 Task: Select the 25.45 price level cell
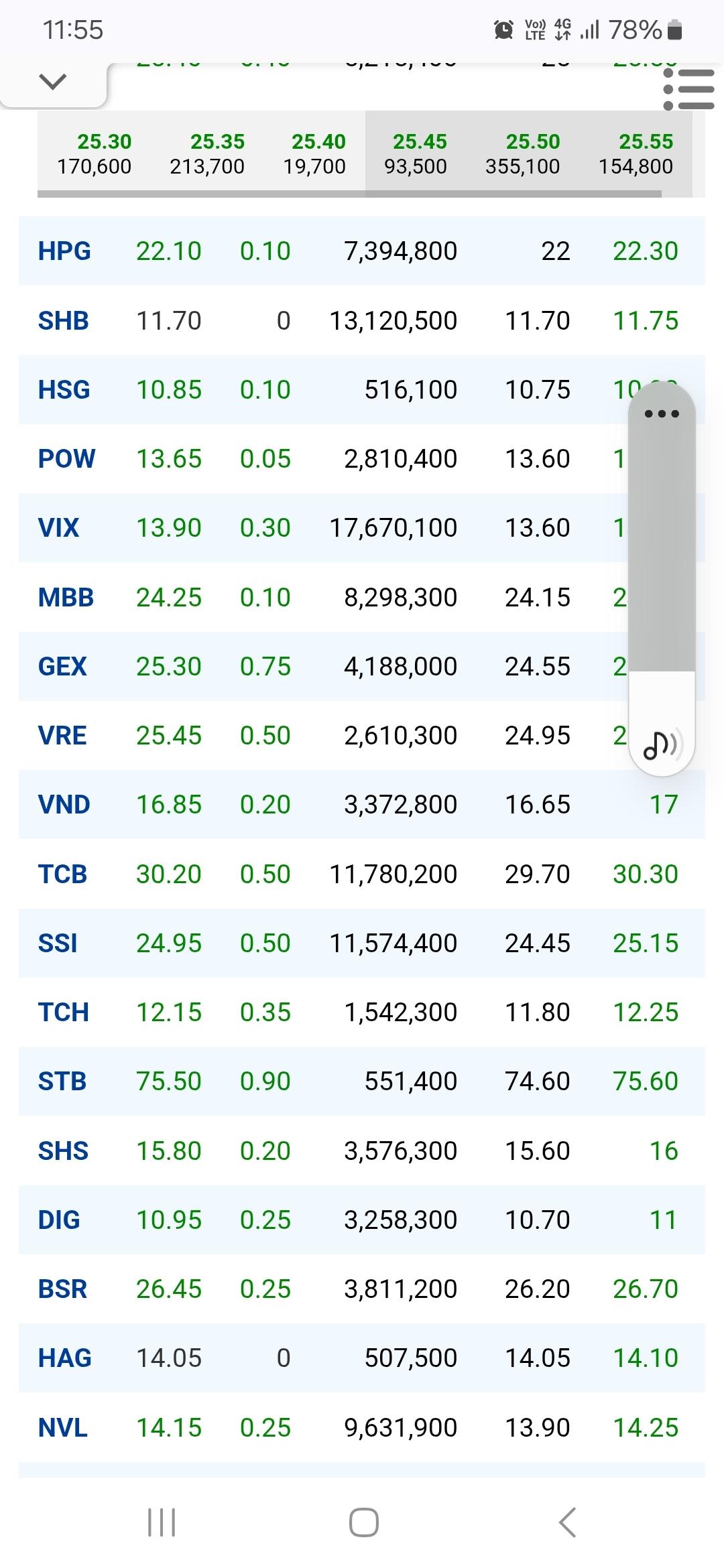[x=416, y=153]
